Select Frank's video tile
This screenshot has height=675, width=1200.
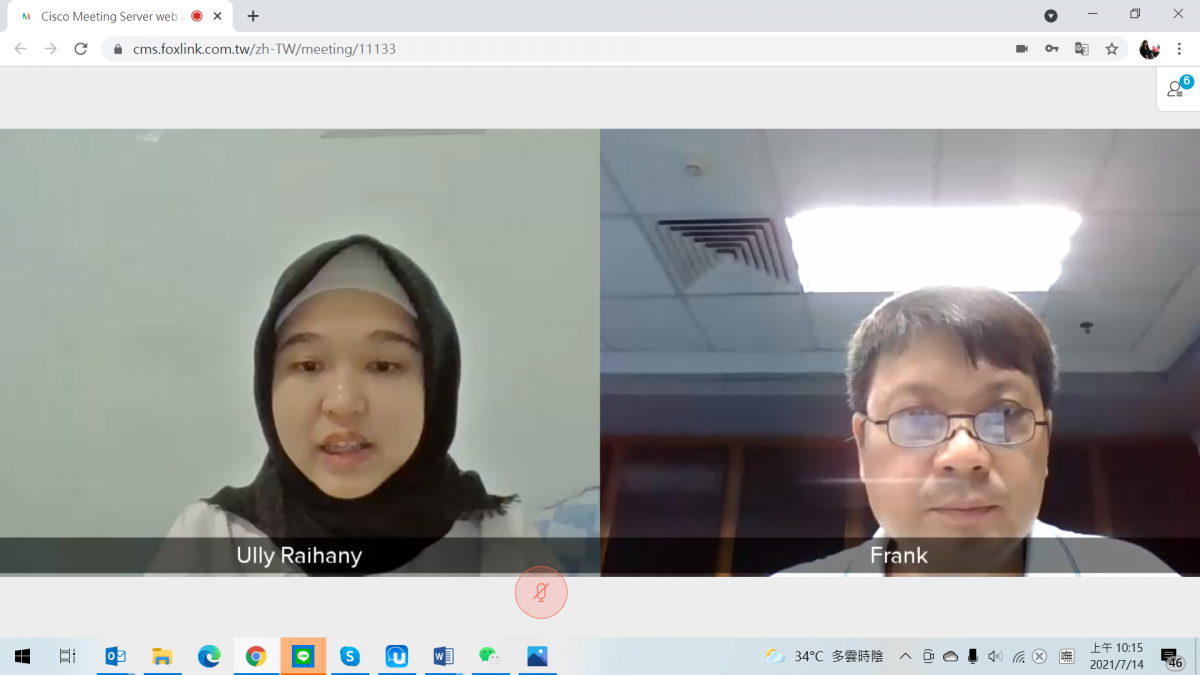point(900,350)
